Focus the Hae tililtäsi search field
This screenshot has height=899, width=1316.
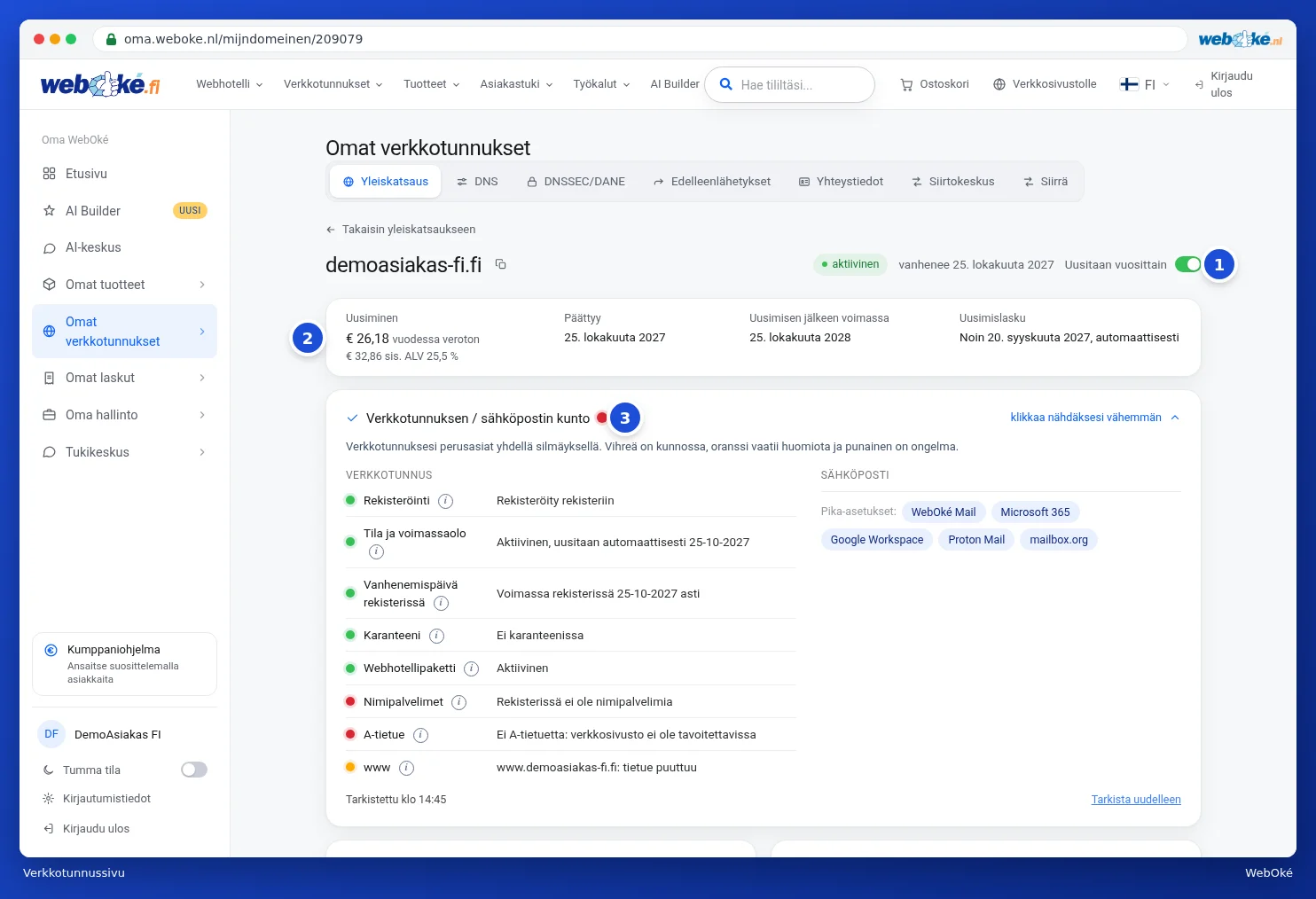click(x=789, y=85)
